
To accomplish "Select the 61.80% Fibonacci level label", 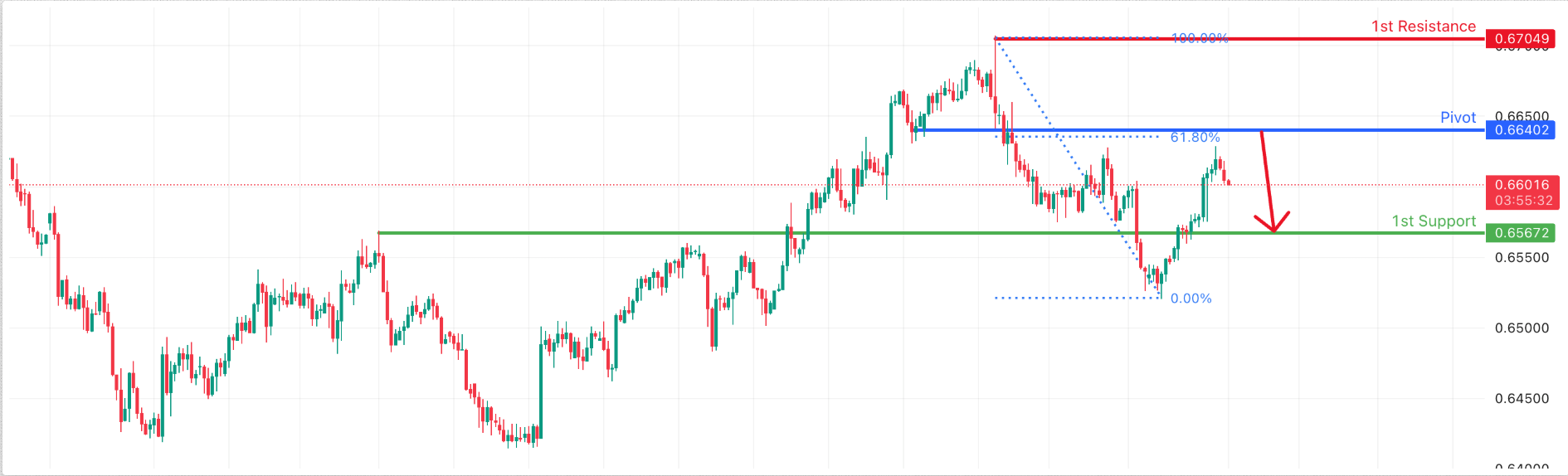I will 1195,138.
